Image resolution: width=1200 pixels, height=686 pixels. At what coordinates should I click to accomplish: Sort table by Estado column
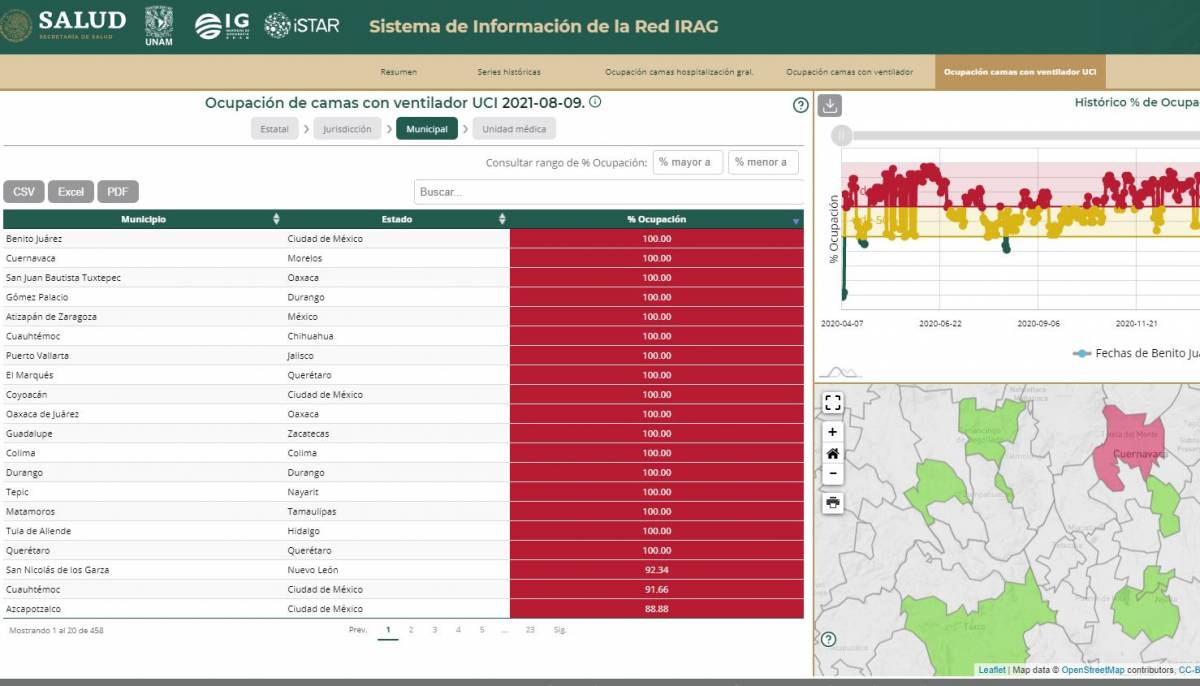(502, 219)
